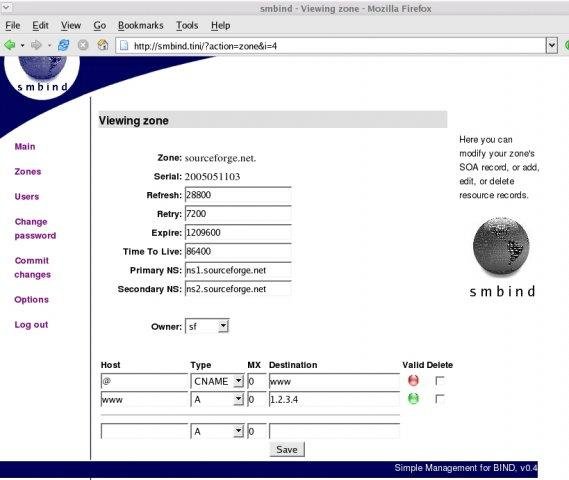Open the File menu

point(13,25)
